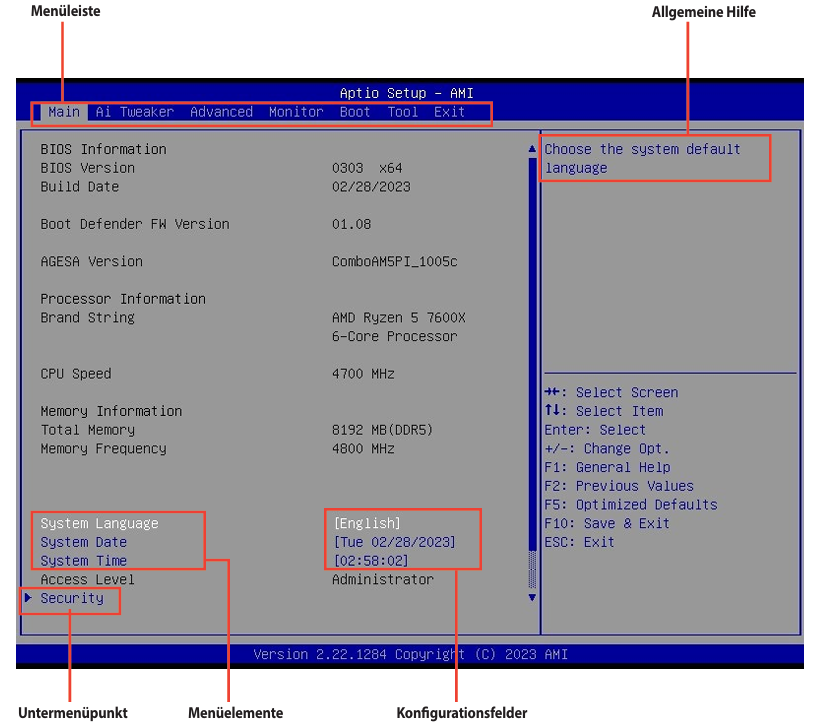
Task: Click the 0303 x64 version value
Action: coord(367,168)
